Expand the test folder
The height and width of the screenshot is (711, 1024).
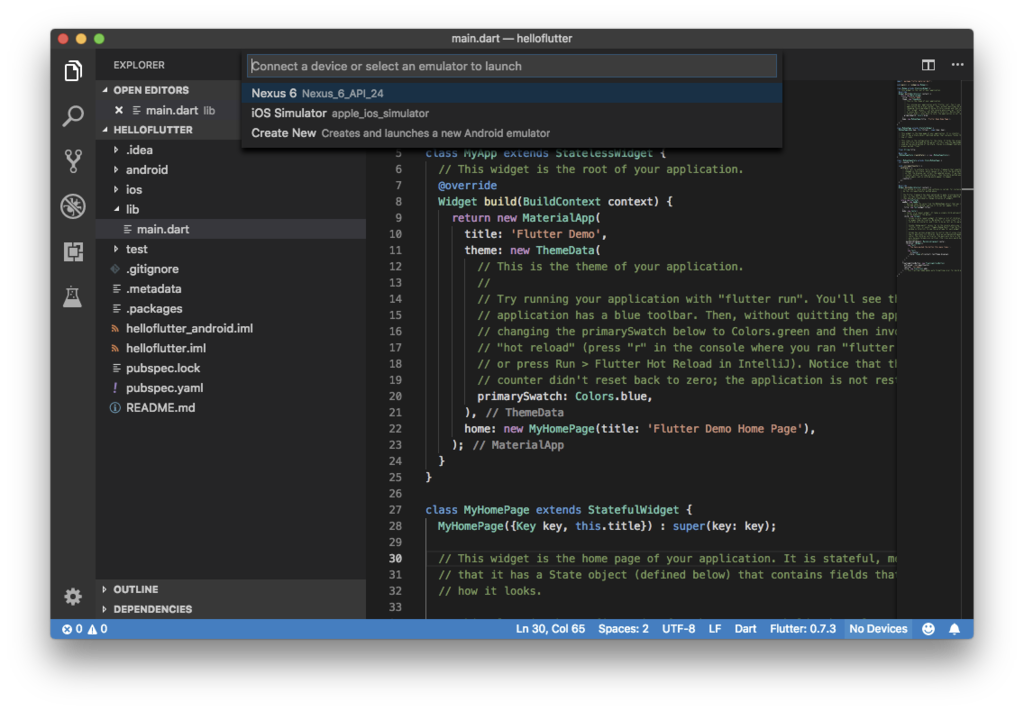click(116, 249)
